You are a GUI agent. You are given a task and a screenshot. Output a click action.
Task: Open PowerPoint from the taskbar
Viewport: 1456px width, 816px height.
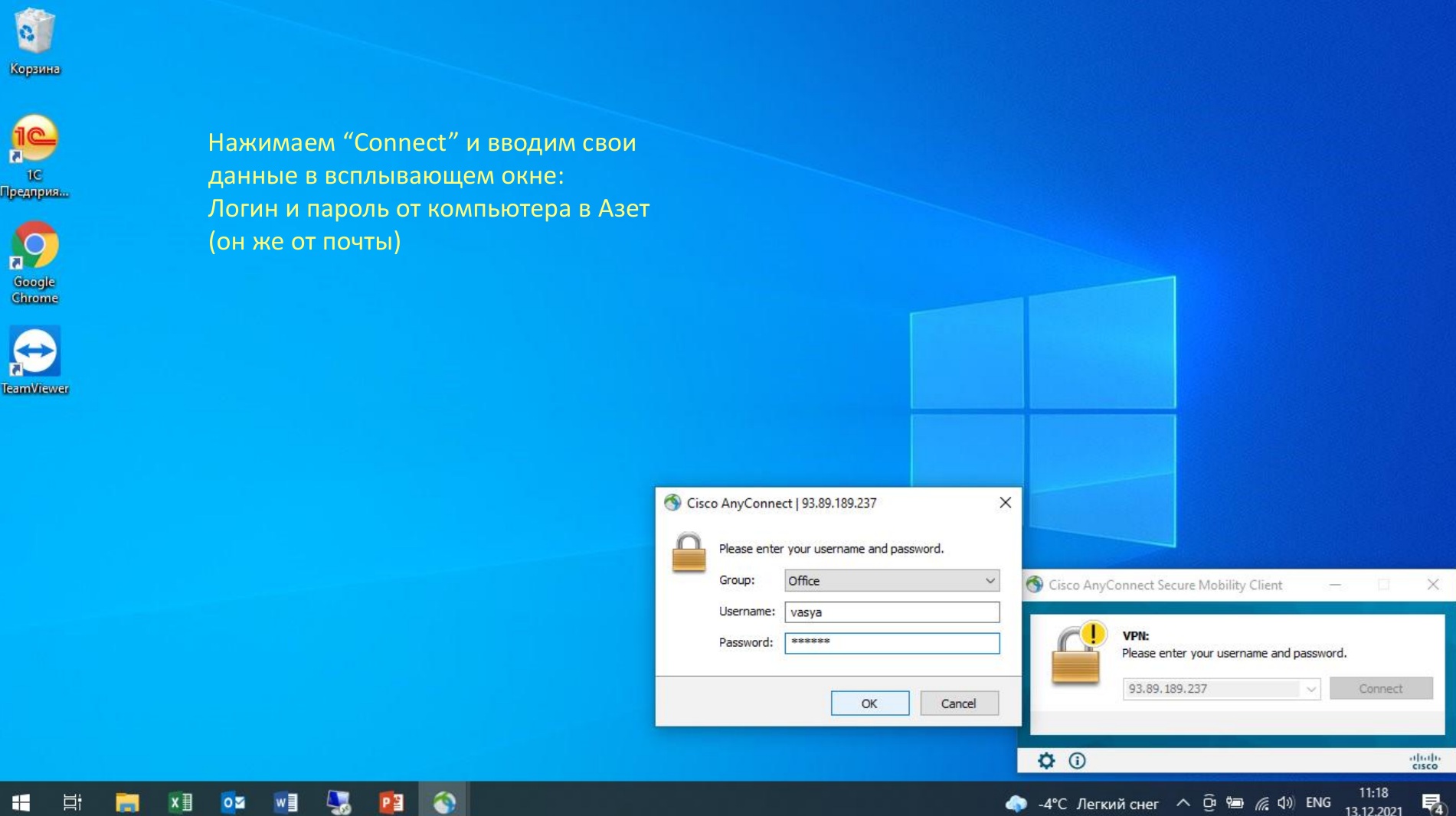(391, 801)
